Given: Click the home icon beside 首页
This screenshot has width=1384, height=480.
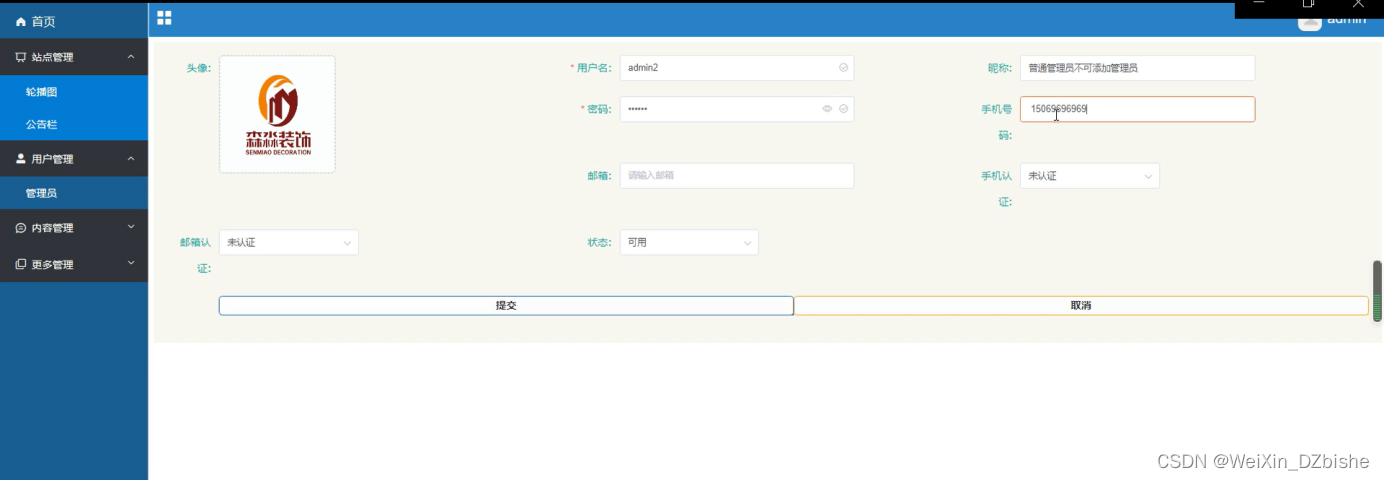Looking at the screenshot, I should tap(21, 21).
